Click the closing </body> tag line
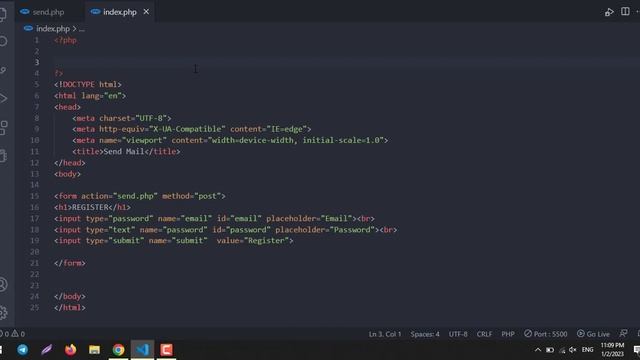This screenshot has width=640, height=360. pyautogui.click(x=70, y=296)
